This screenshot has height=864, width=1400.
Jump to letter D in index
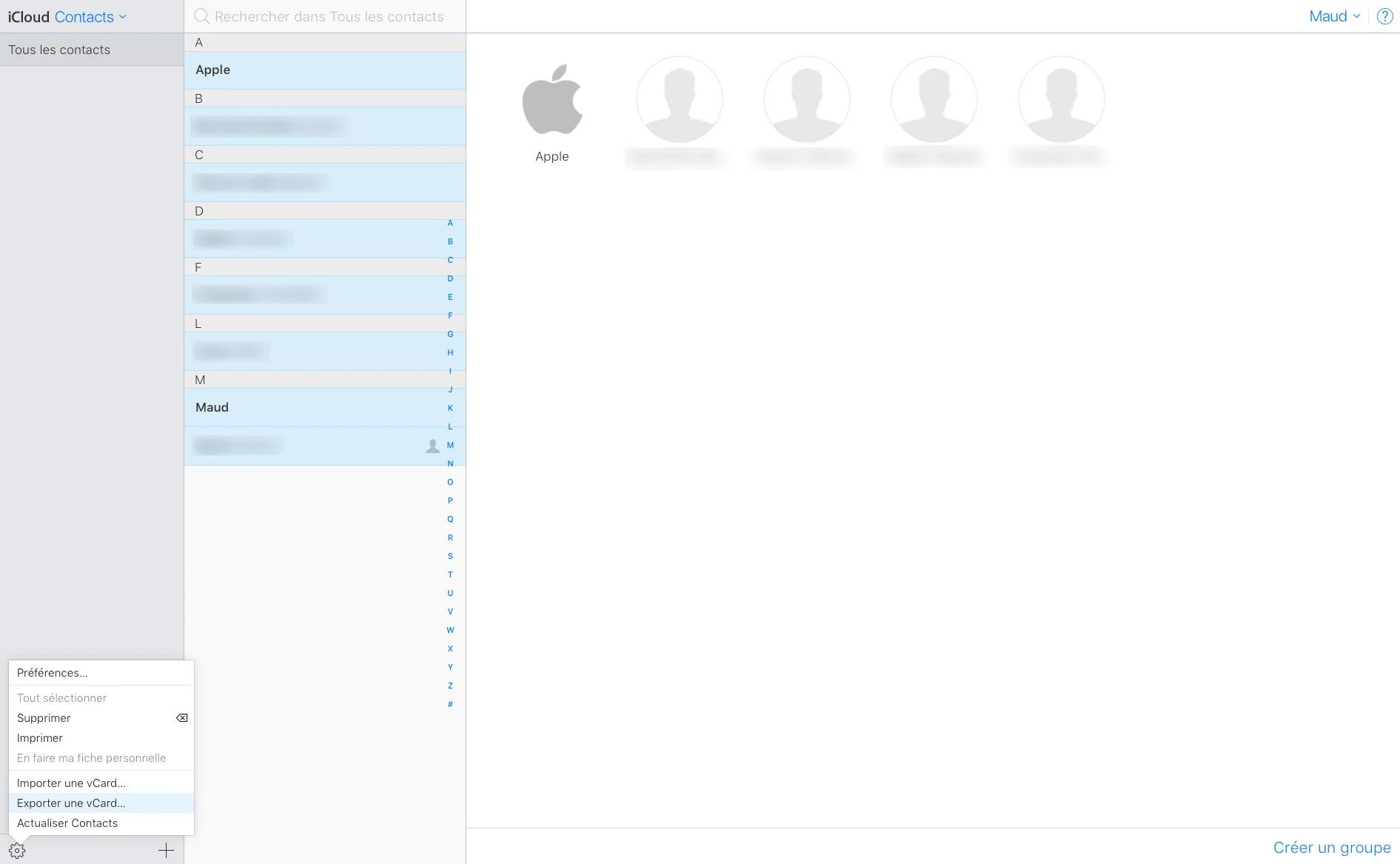click(x=450, y=278)
